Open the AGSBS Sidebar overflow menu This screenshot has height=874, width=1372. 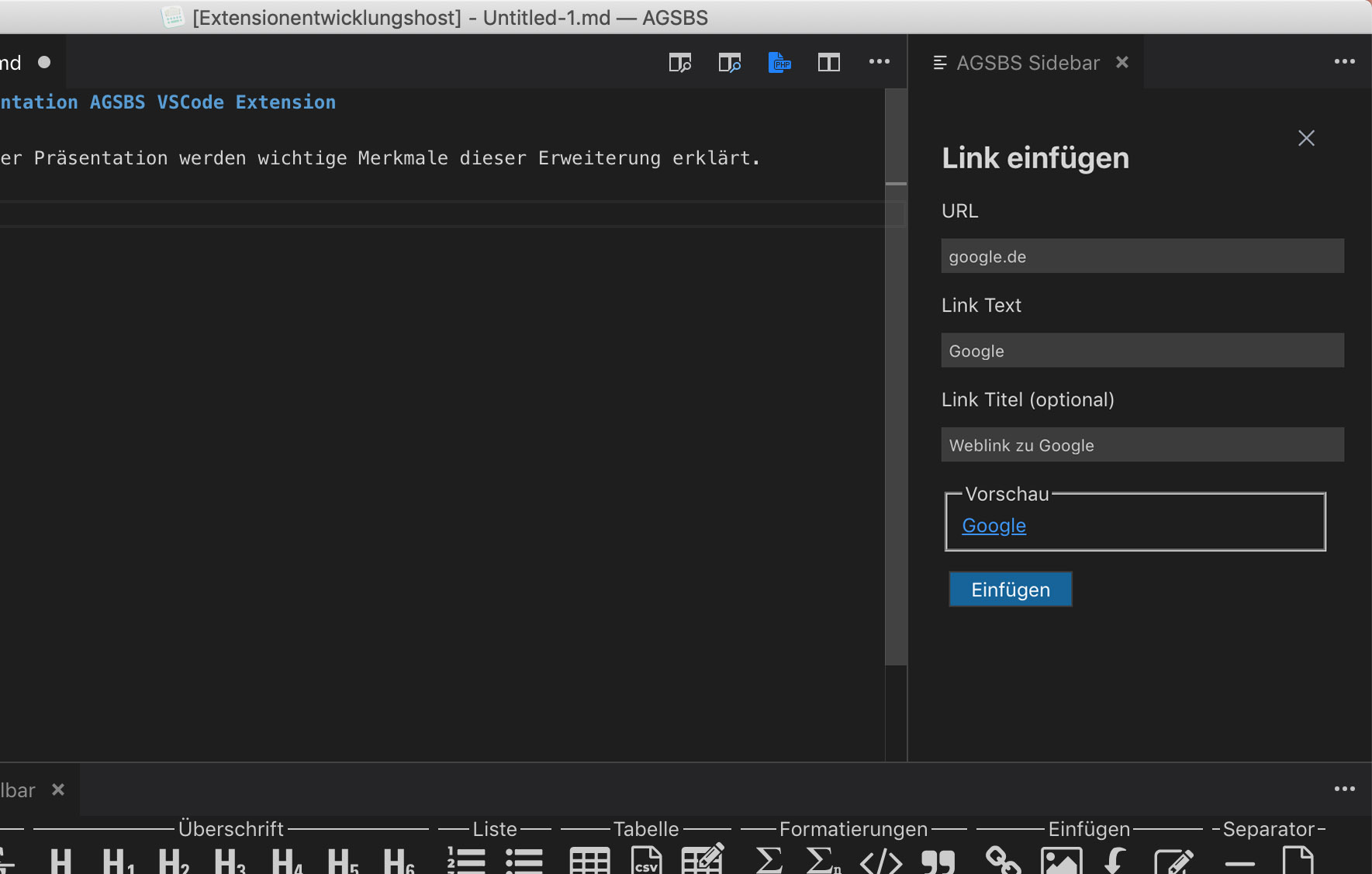tap(1346, 61)
